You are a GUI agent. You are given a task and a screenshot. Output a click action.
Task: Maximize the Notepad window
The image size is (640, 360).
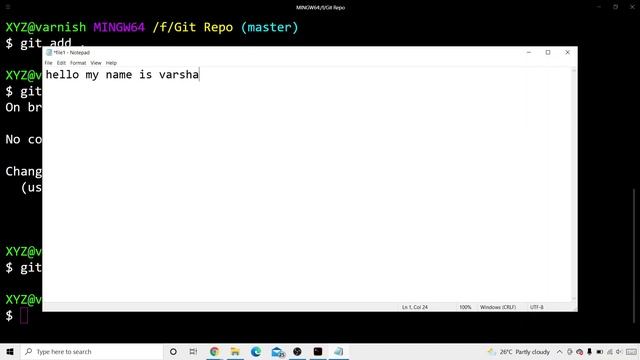(x=548, y=52)
